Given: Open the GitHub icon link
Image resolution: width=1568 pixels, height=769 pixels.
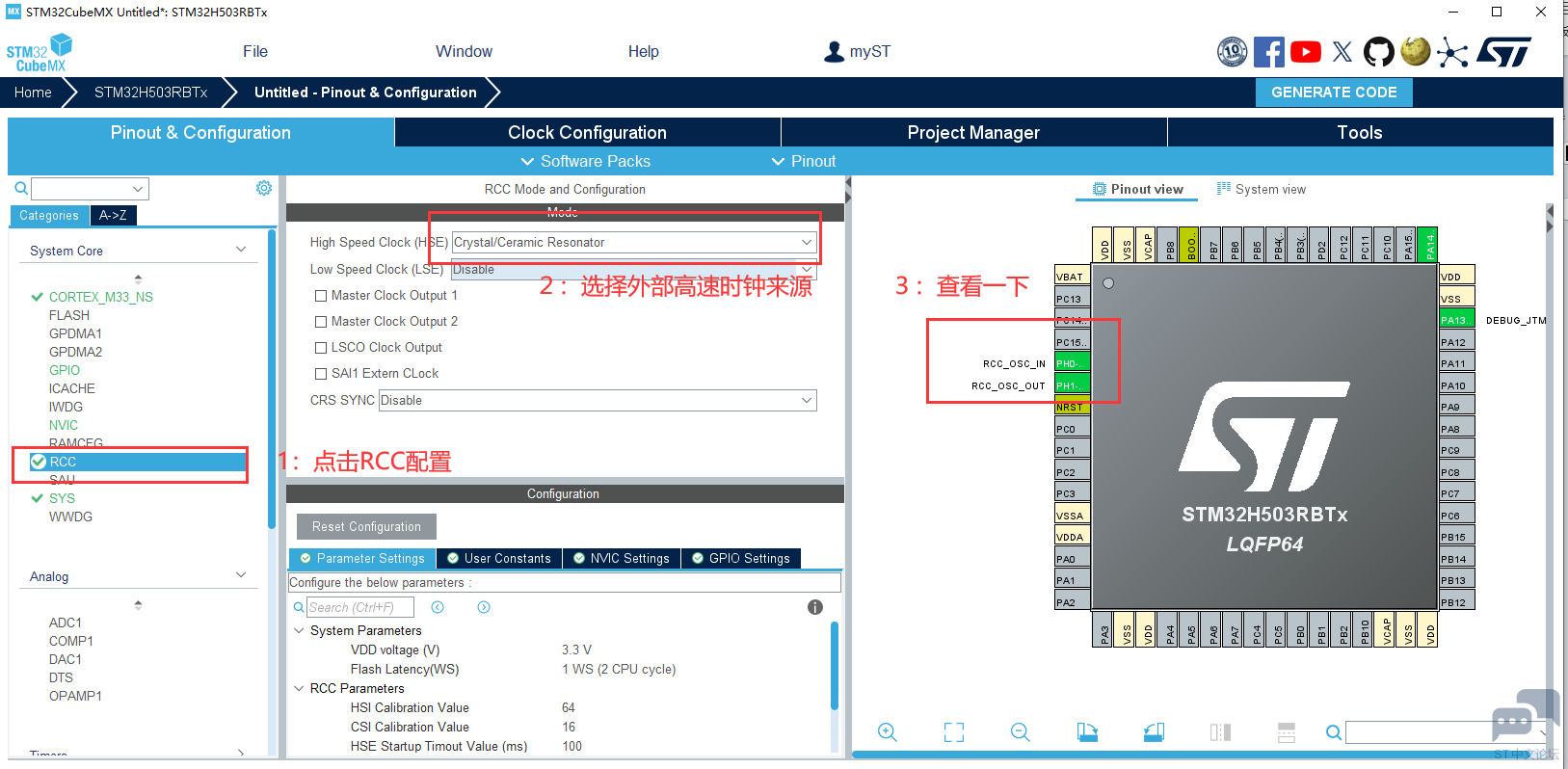Looking at the screenshot, I should 1378,52.
